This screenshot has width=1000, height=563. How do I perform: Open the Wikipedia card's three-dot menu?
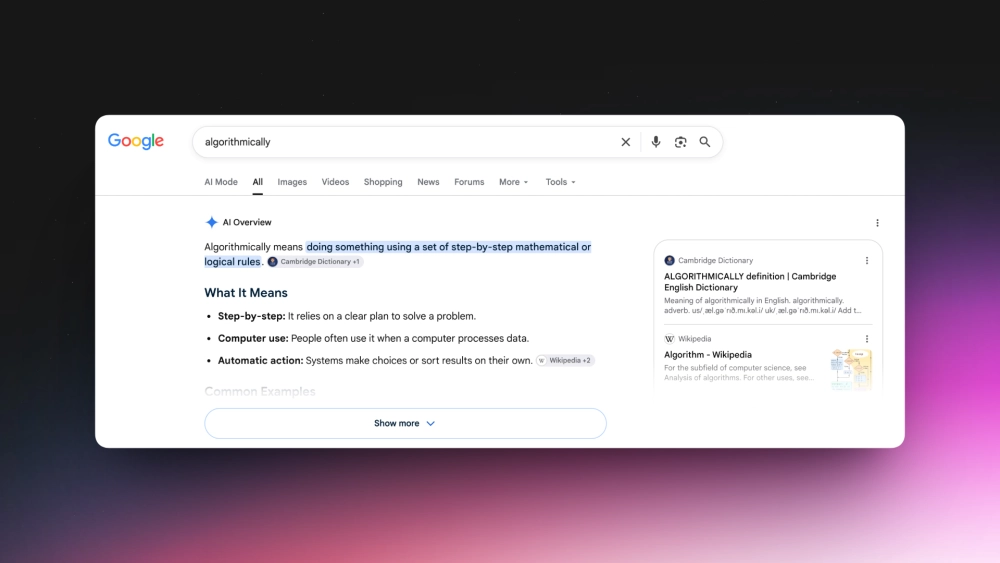pyautogui.click(x=867, y=339)
